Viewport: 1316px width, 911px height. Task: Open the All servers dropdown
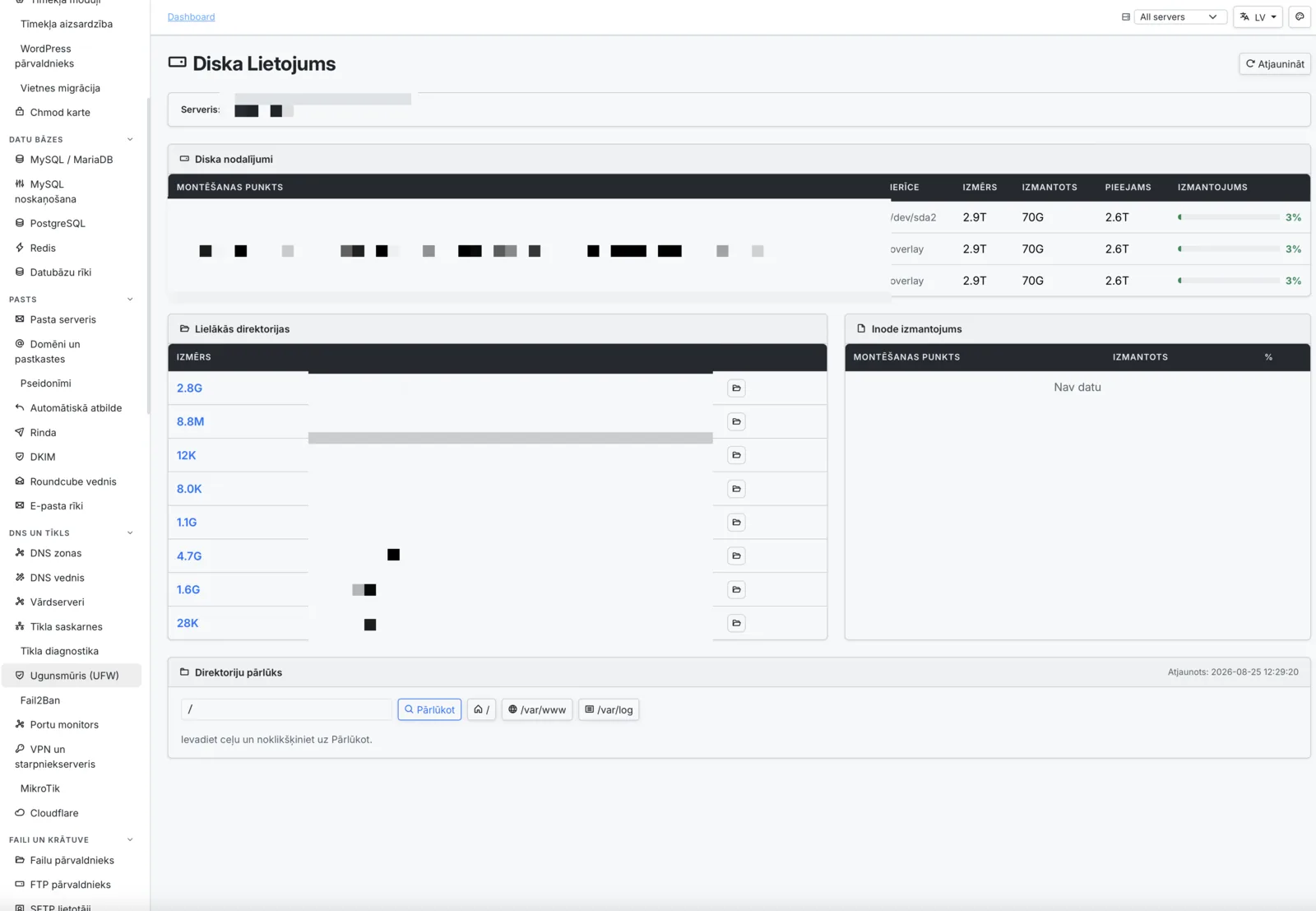(x=1180, y=16)
